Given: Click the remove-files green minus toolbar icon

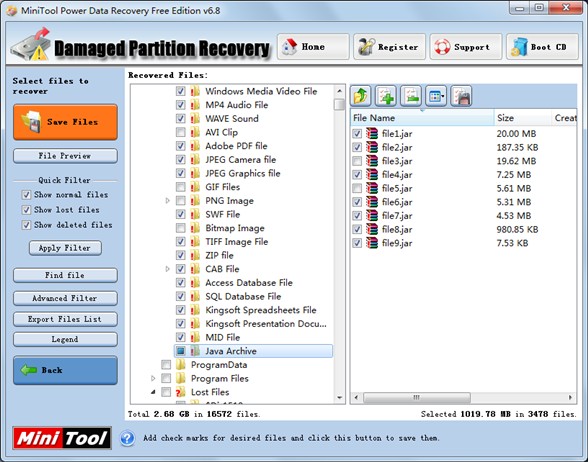Looking at the screenshot, I should (x=411, y=96).
